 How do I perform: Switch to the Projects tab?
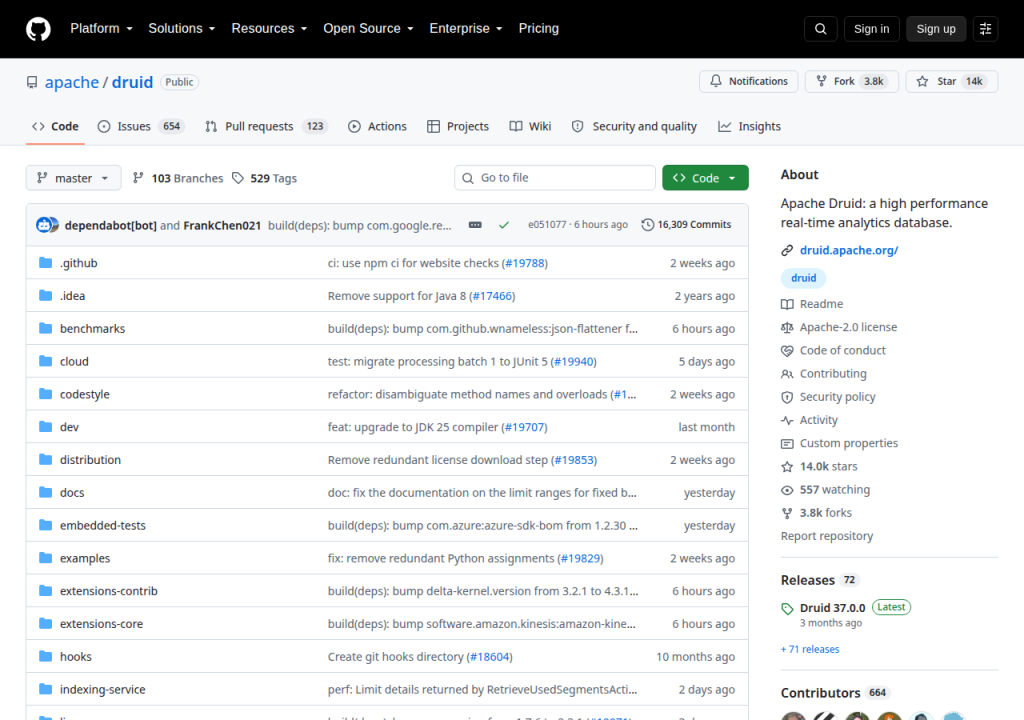(x=458, y=126)
